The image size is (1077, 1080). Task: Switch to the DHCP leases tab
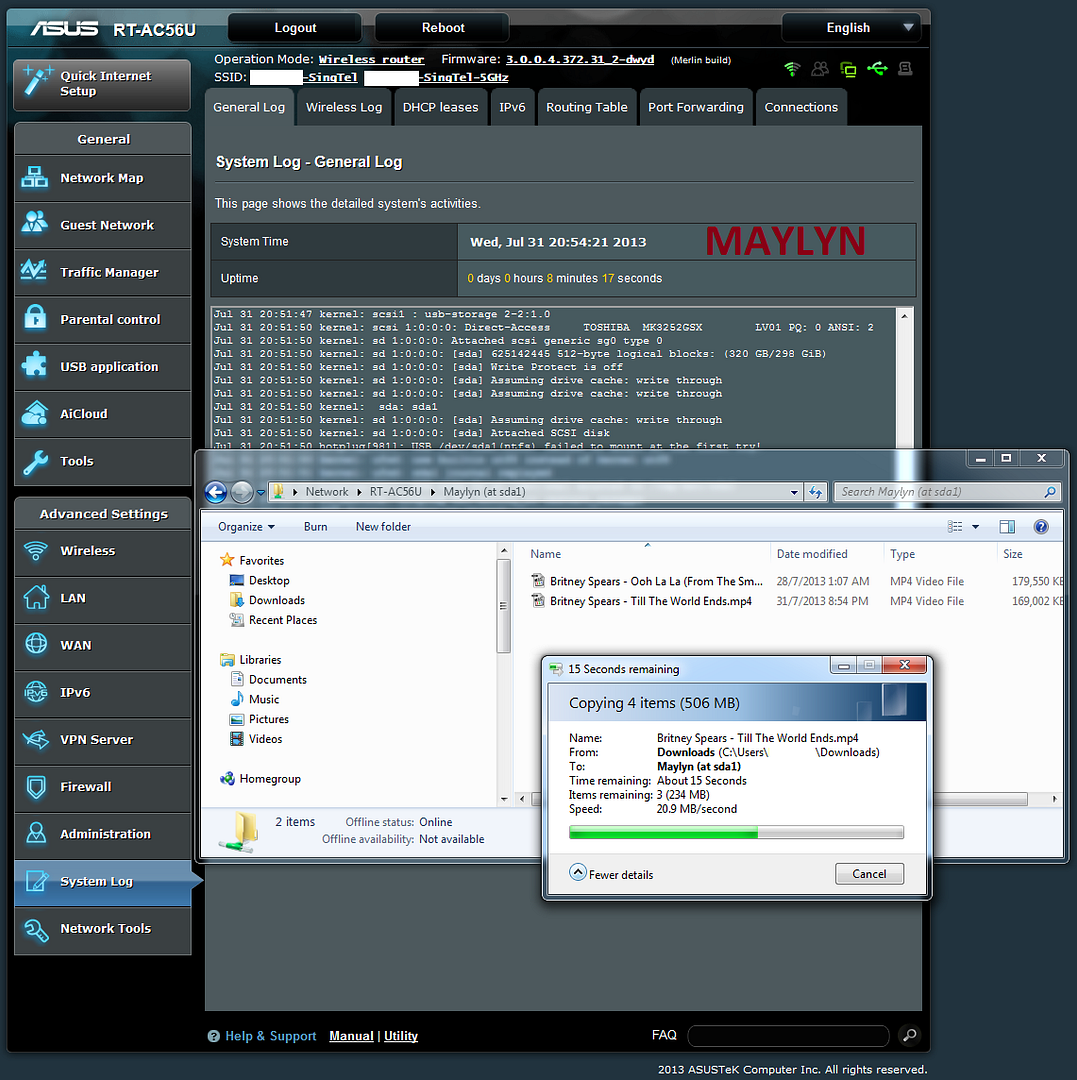click(440, 107)
